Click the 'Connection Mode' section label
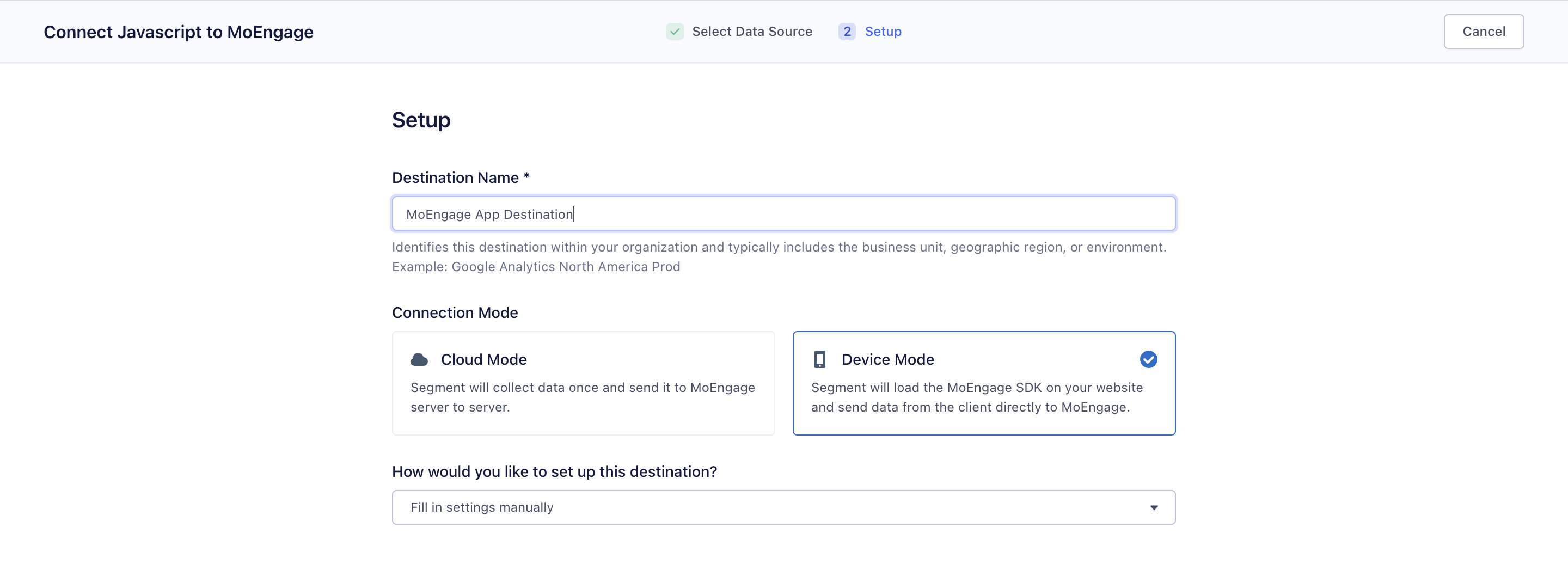The height and width of the screenshot is (576, 1568). point(455,313)
